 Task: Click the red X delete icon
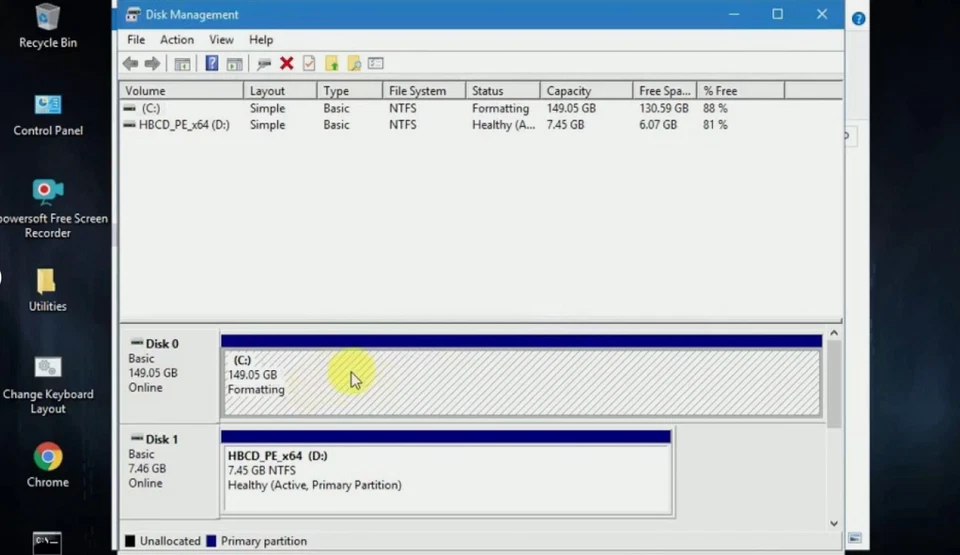(287, 63)
